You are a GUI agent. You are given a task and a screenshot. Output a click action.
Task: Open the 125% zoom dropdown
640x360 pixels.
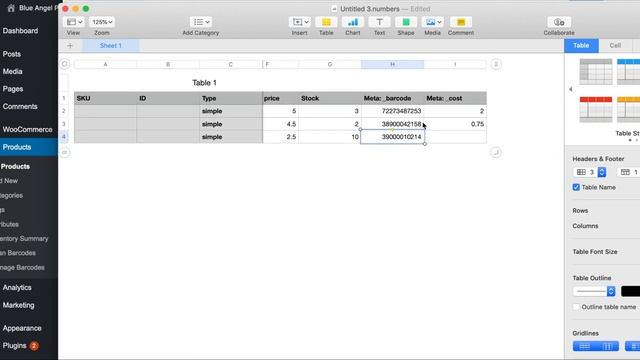click(102, 22)
